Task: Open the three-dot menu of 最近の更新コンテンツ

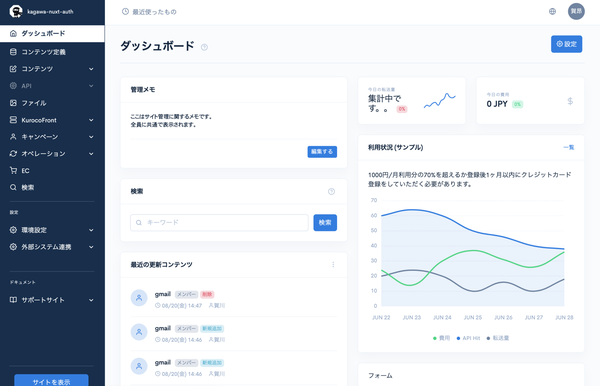Action: [333, 264]
